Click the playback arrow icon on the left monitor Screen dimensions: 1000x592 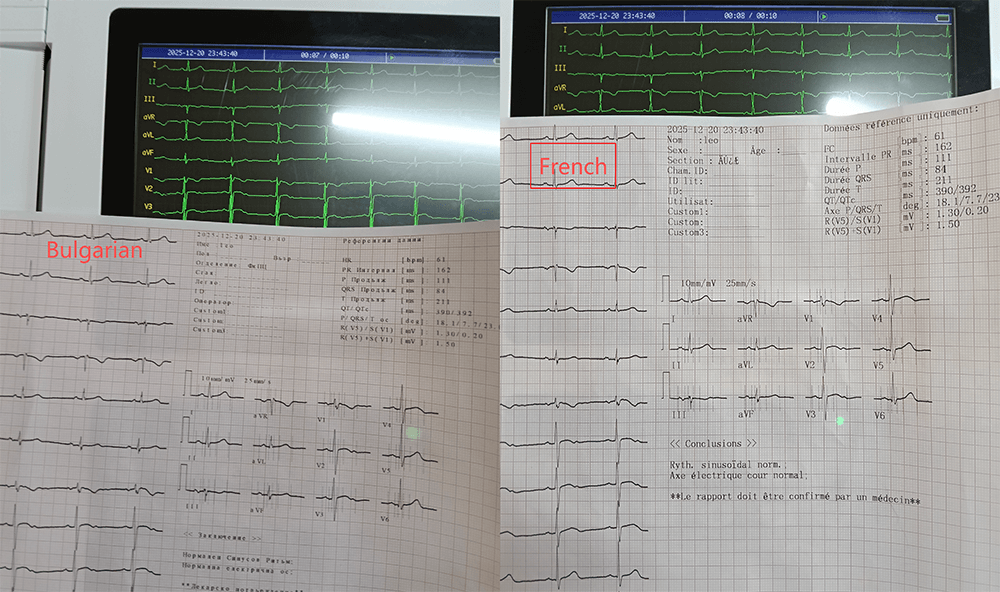392,58
